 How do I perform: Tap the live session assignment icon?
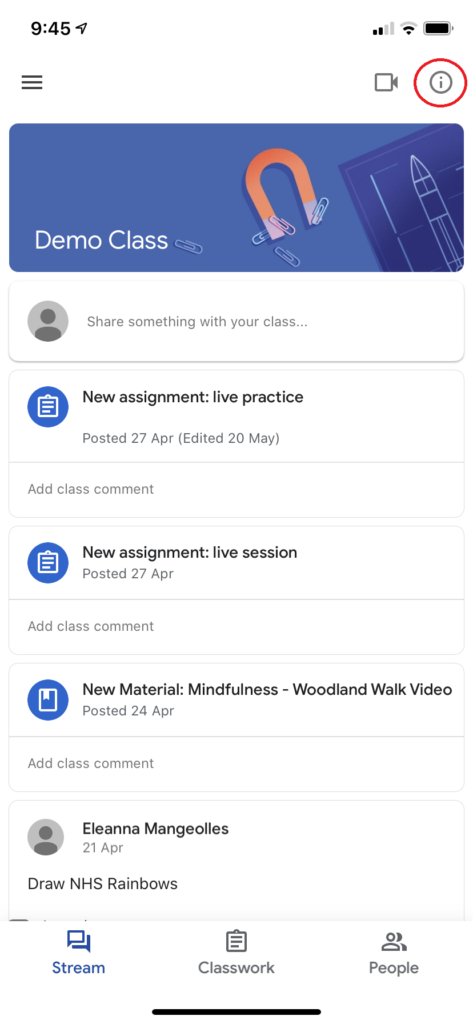[x=48, y=563]
